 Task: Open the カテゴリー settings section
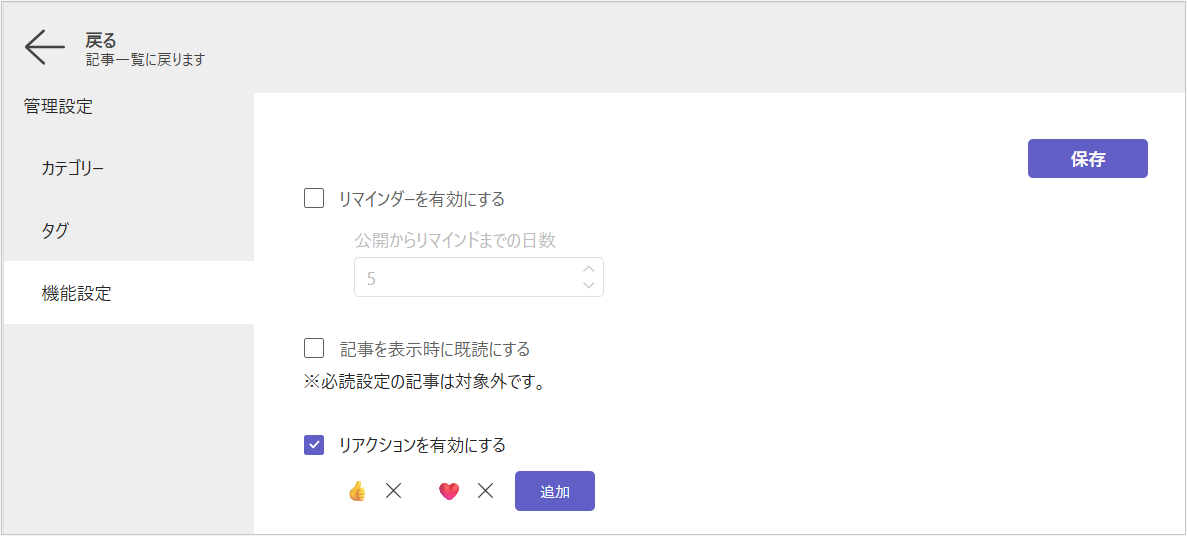[x=72, y=167]
